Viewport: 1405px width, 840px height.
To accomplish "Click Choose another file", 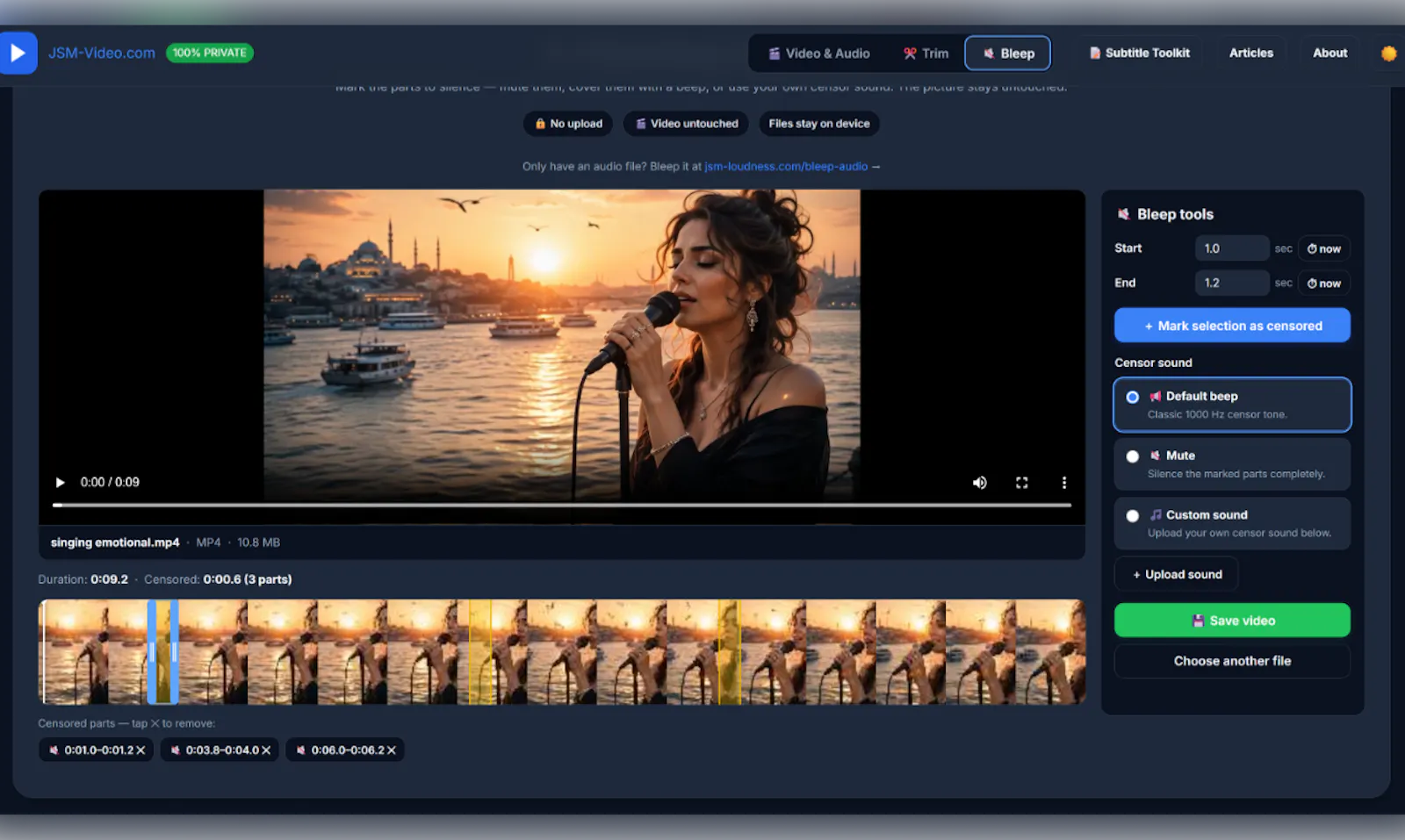I will (1232, 661).
